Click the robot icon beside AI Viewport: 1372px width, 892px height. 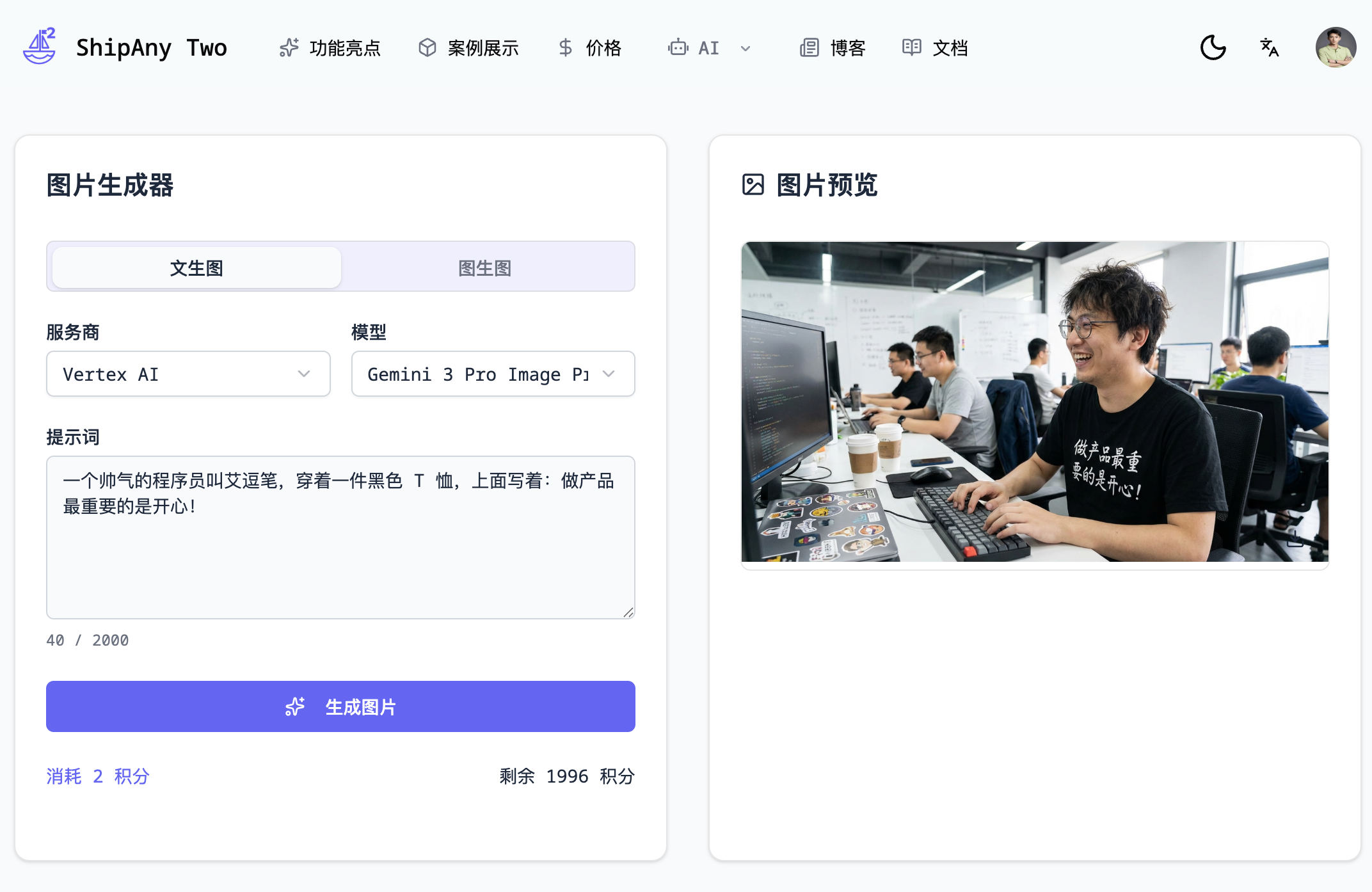[x=678, y=48]
